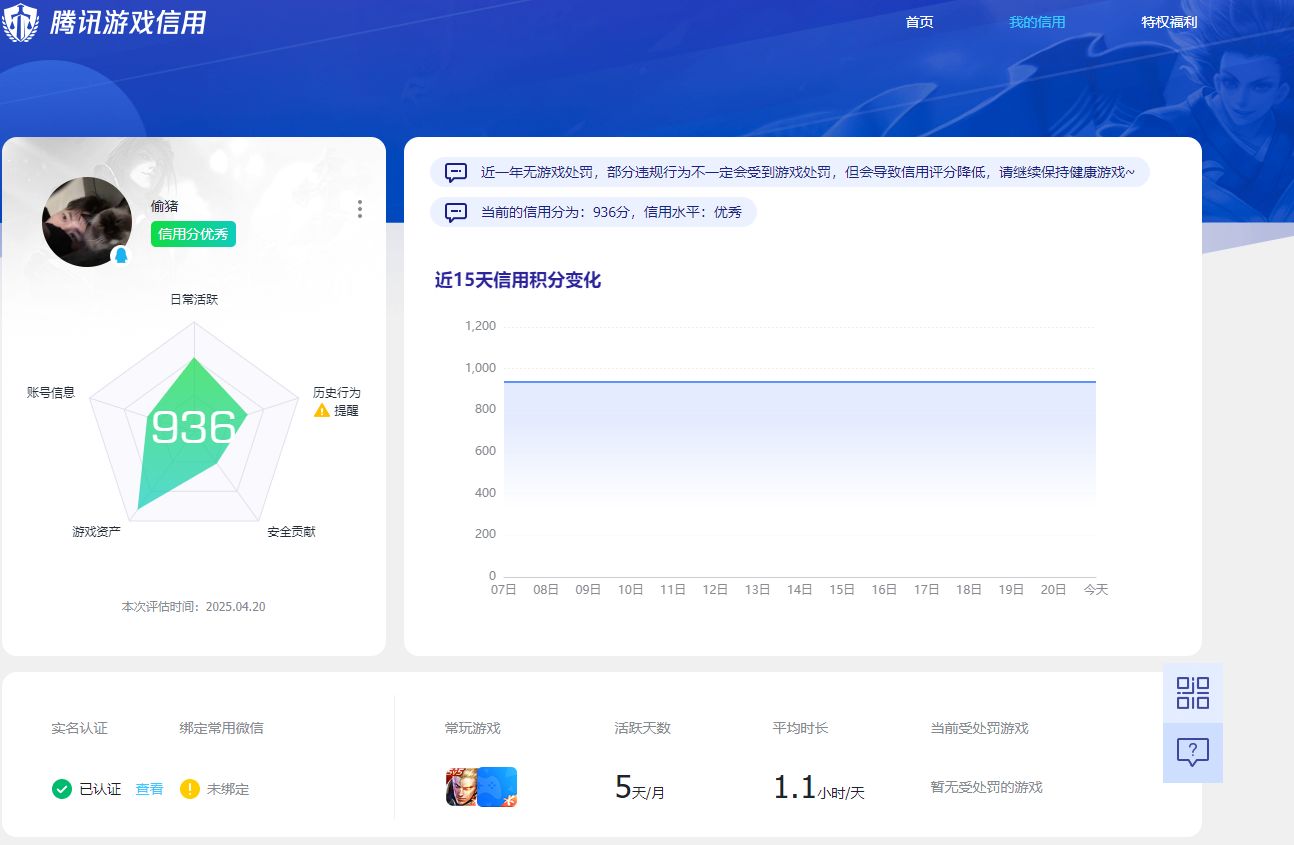
Task: Click the 本次评估时间 2025.04.20 text
Action: pyautogui.click(x=193, y=606)
